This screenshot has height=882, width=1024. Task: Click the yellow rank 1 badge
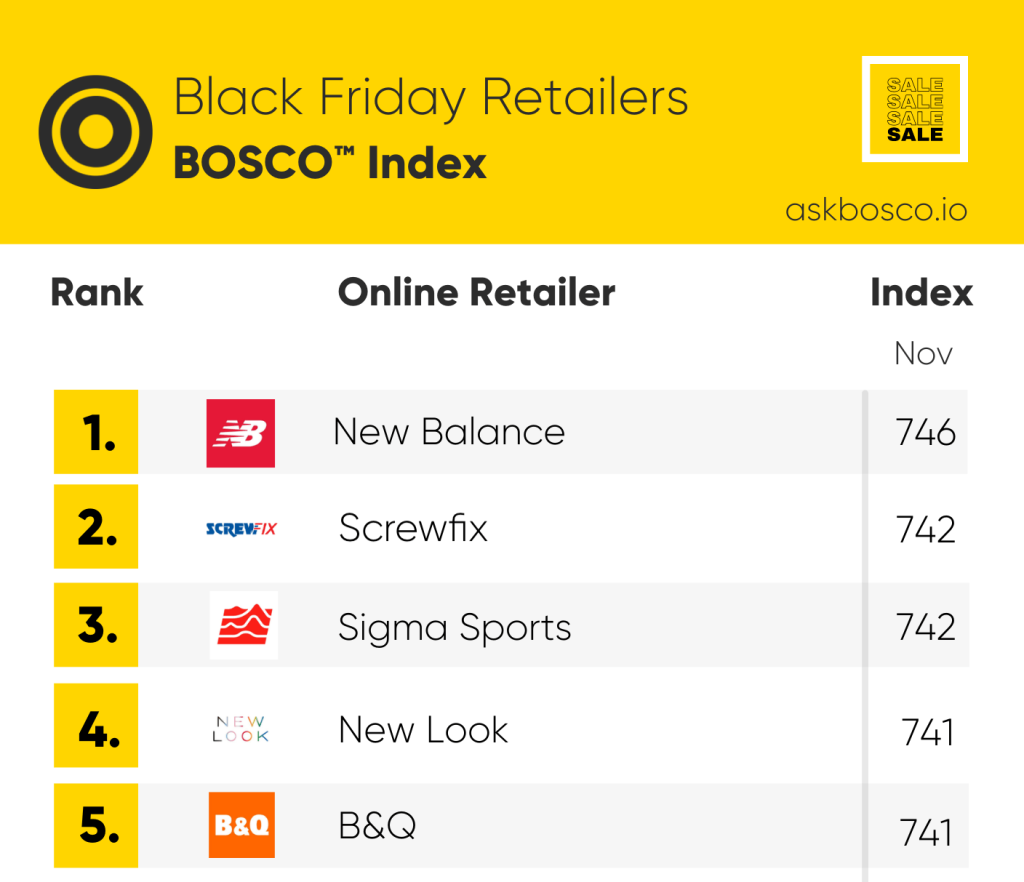coord(96,432)
